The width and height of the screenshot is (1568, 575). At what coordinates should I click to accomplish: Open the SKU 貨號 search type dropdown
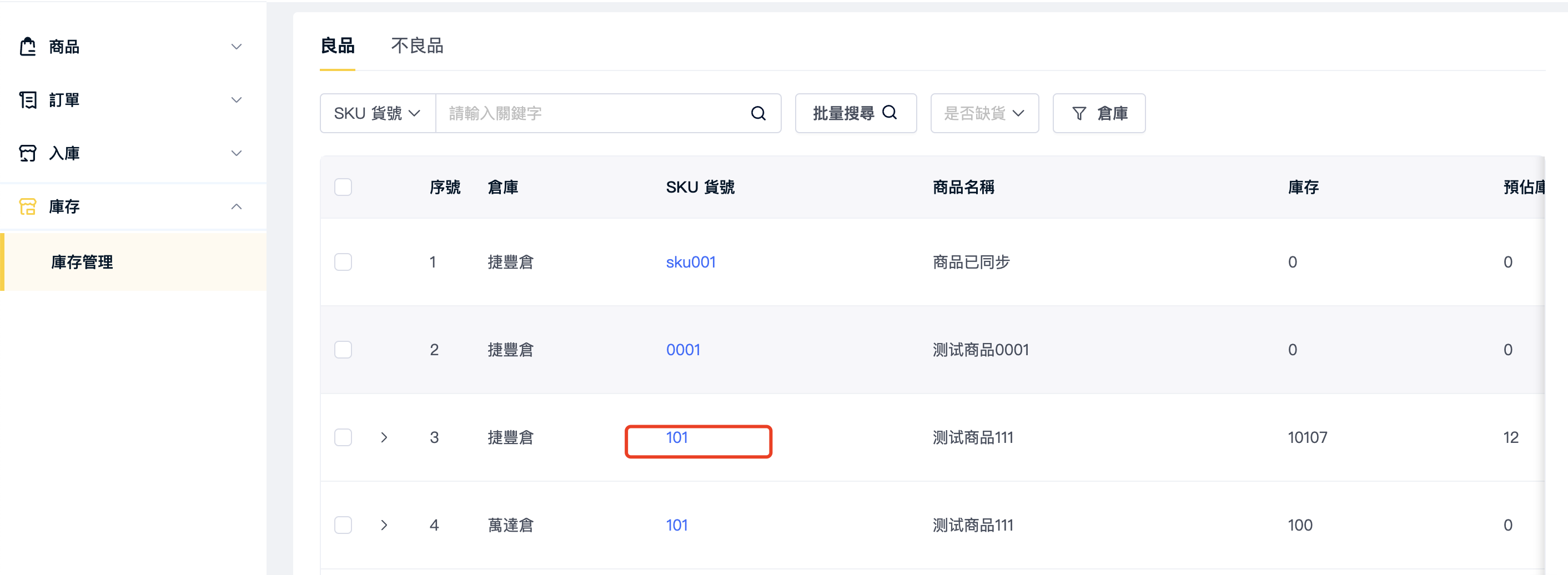378,113
